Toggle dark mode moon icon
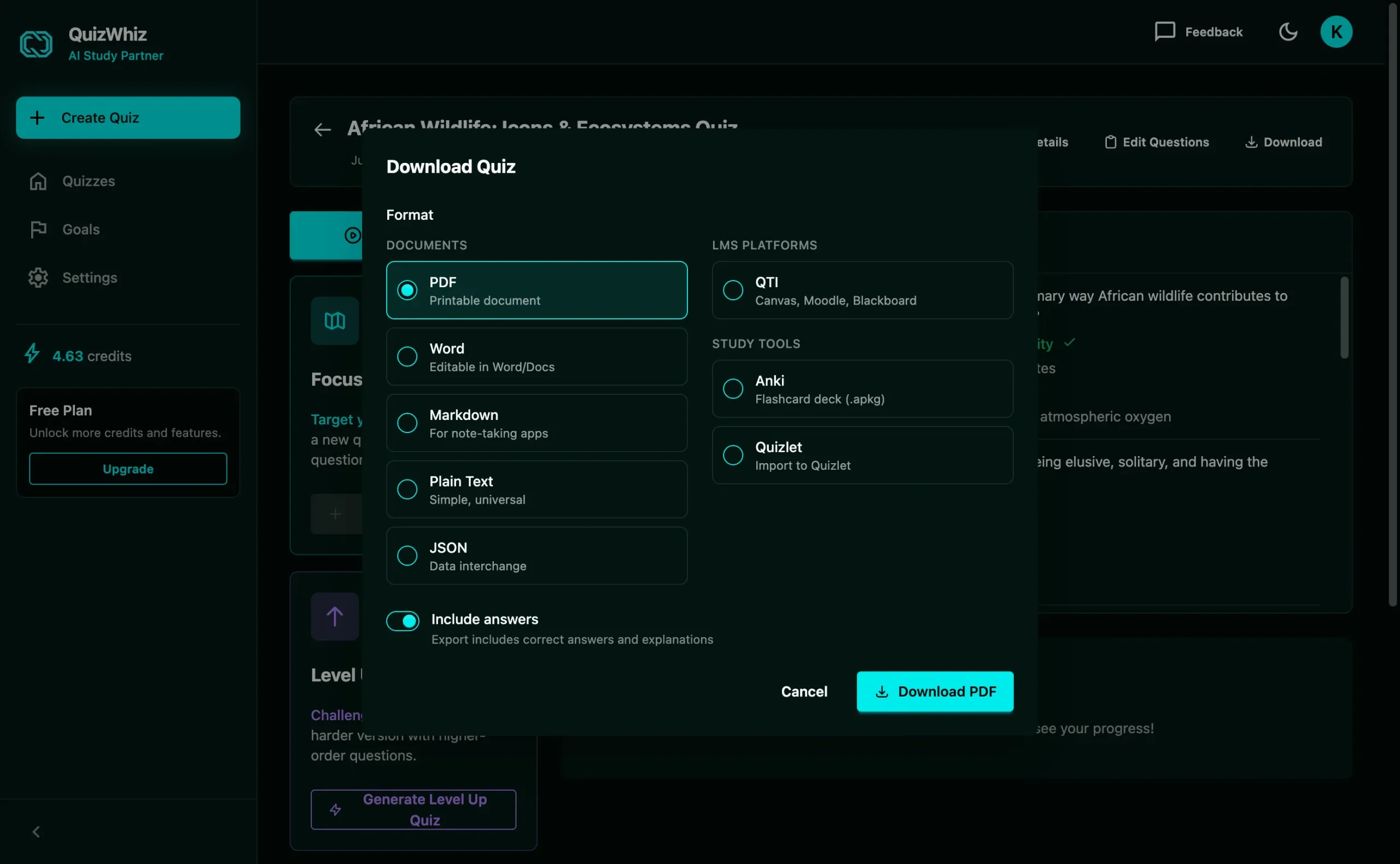The height and width of the screenshot is (864, 1400). click(1287, 32)
